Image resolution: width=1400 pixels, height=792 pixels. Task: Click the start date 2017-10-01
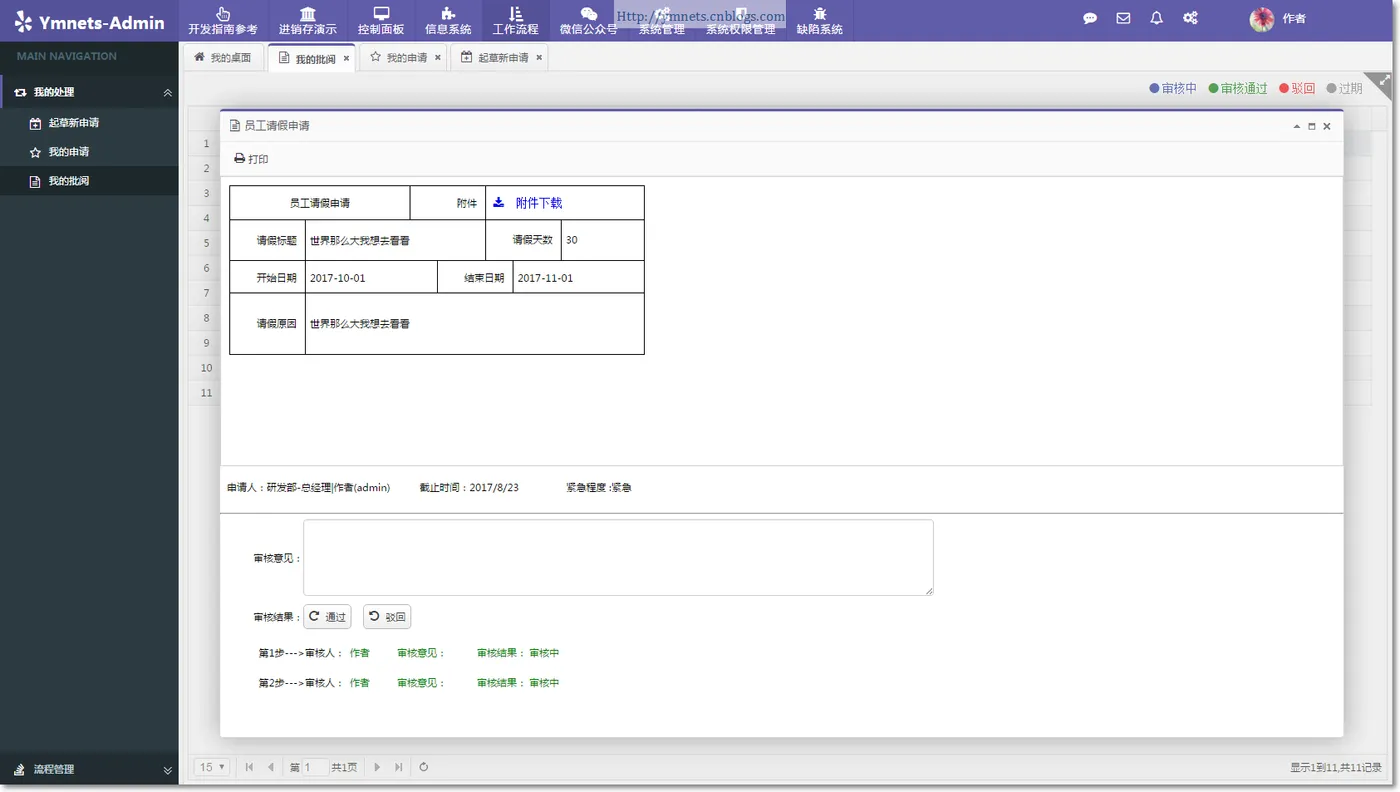(x=338, y=278)
